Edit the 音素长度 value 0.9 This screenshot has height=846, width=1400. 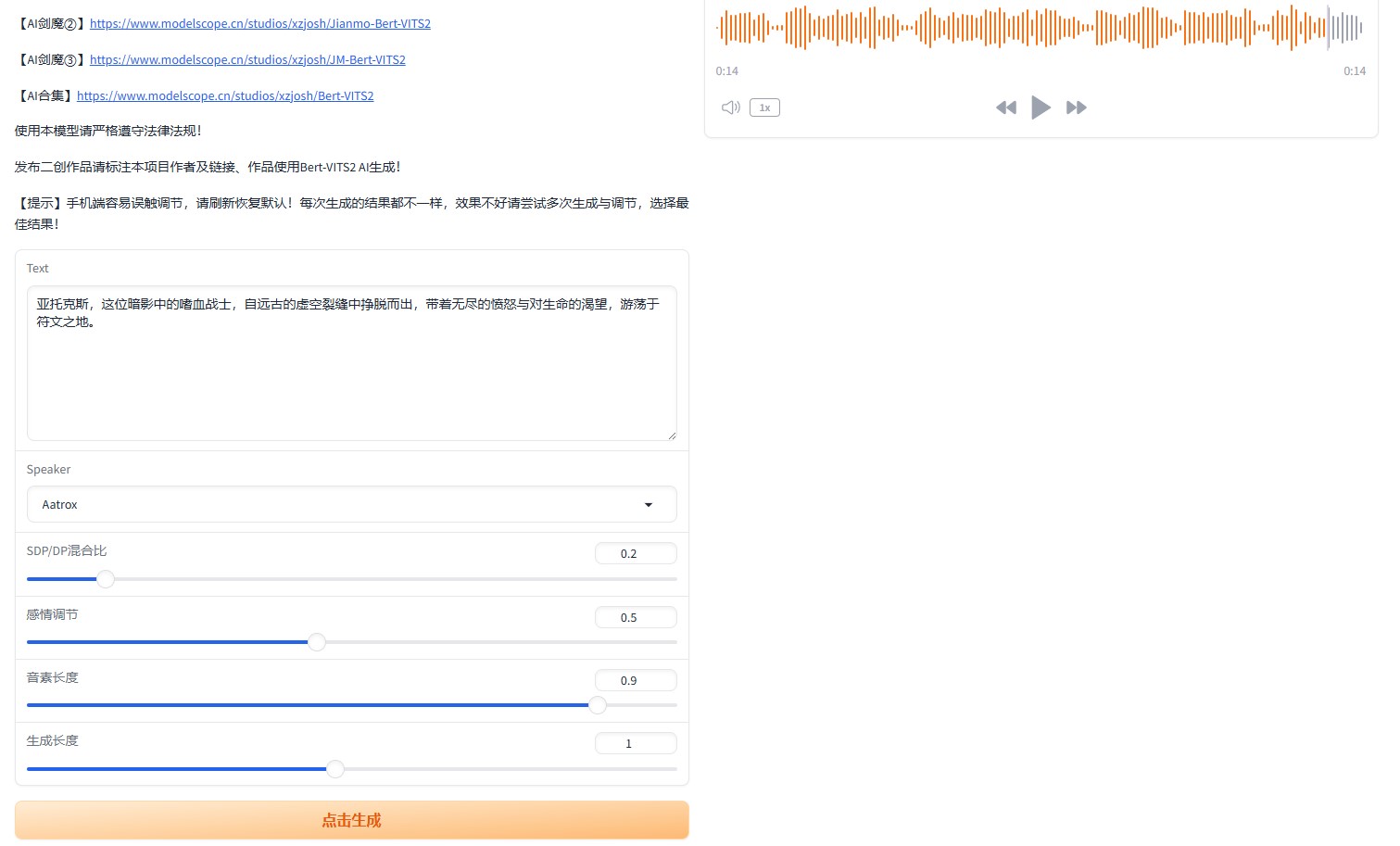(636, 680)
